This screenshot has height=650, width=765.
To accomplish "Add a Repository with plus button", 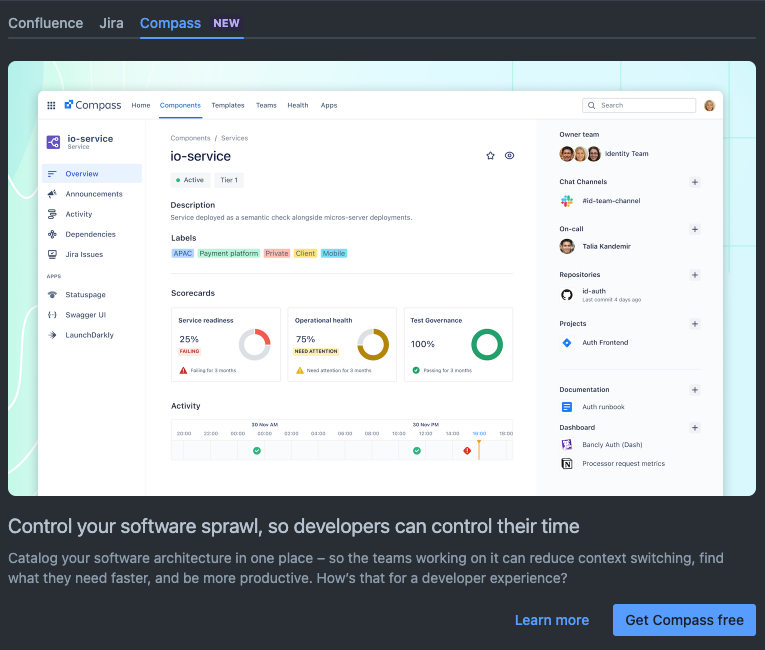I will point(695,275).
